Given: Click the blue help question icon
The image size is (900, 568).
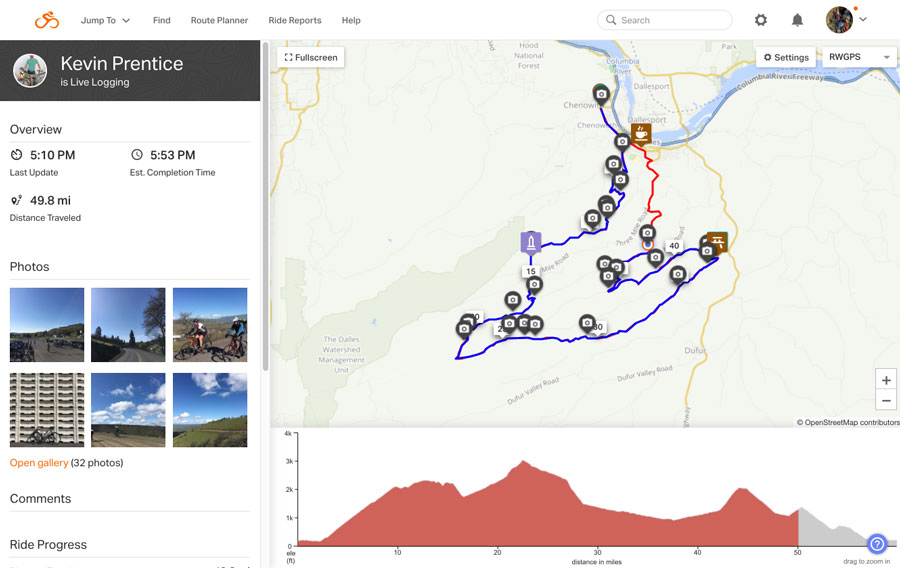Looking at the screenshot, I should (x=876, y=543).
